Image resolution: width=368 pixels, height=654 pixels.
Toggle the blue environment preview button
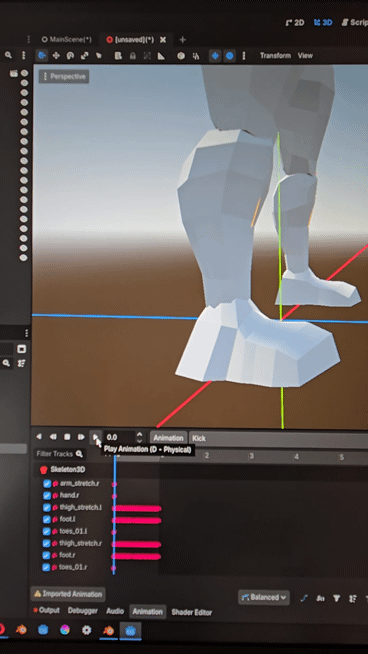229,56
